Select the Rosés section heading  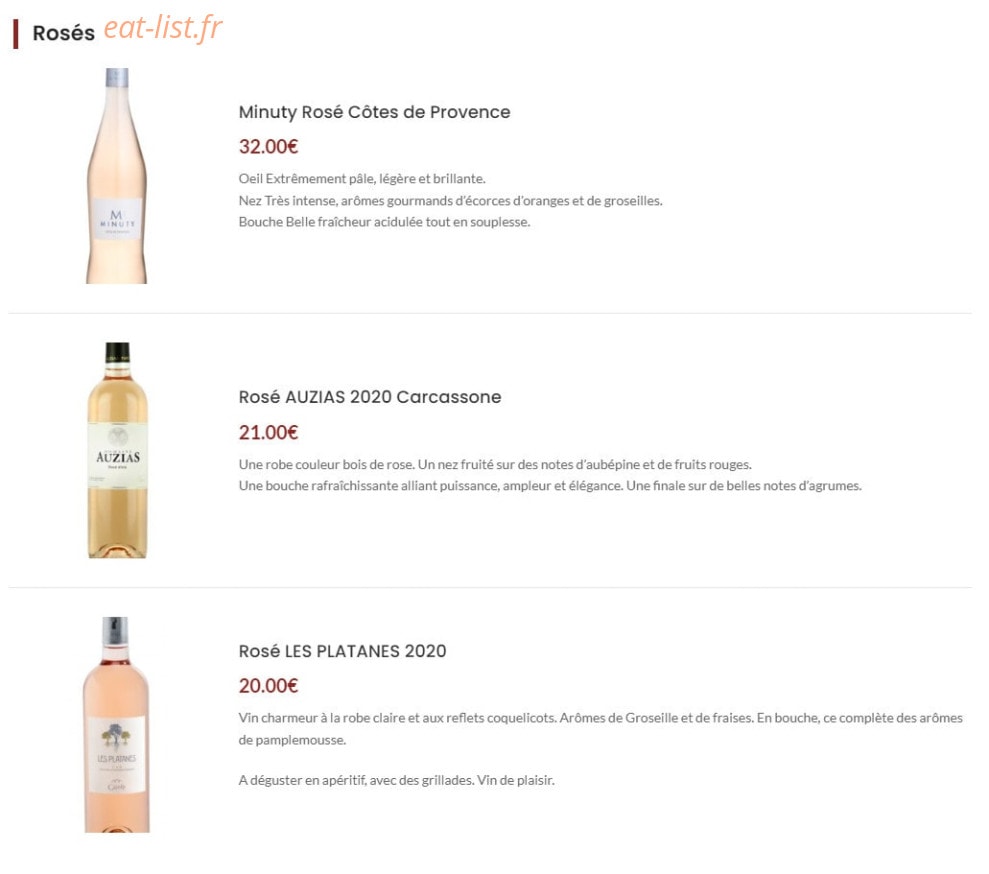point(63,33)
